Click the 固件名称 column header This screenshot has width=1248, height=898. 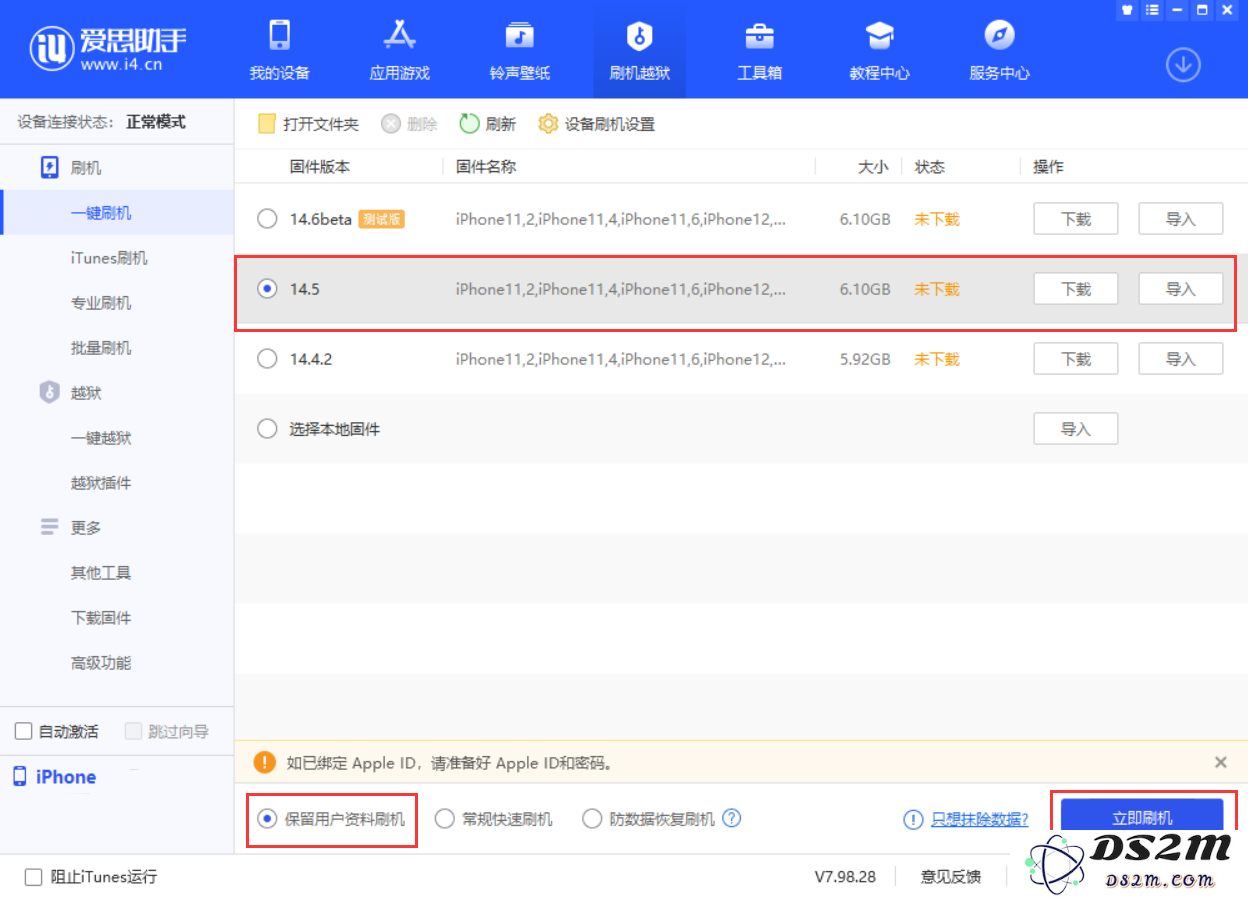[x=486, y=167]
